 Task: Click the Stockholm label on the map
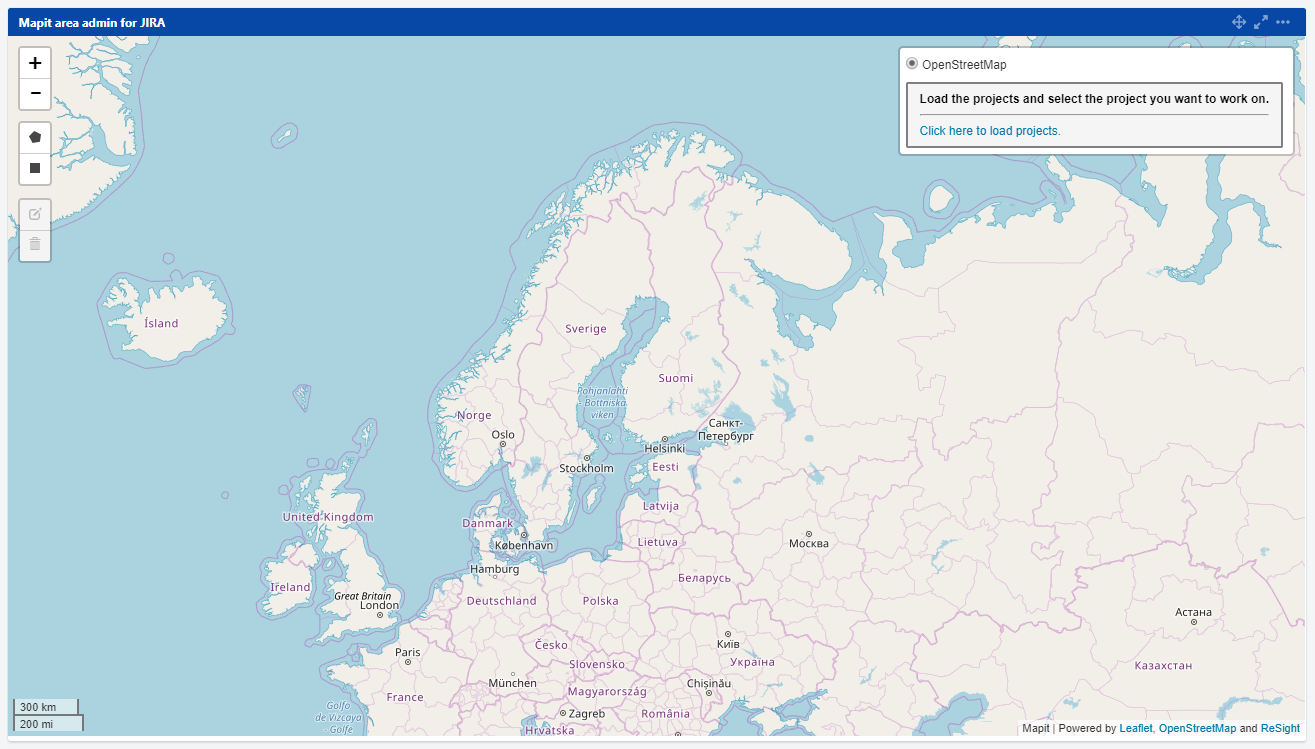(586, 468)
